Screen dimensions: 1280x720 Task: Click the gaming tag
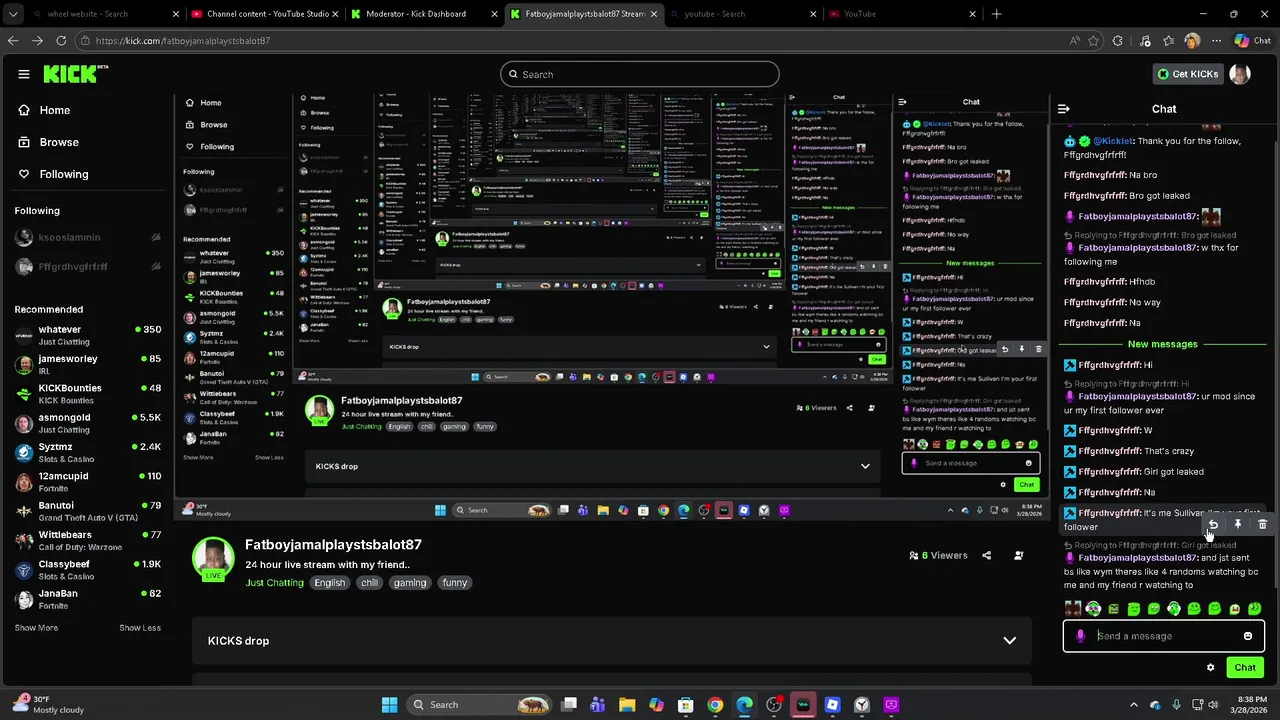(410, 583)
